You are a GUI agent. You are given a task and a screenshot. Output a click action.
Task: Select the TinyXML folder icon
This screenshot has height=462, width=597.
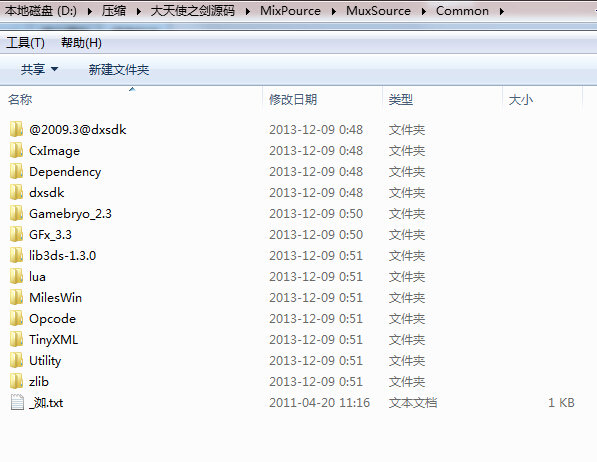coord(16,339)
